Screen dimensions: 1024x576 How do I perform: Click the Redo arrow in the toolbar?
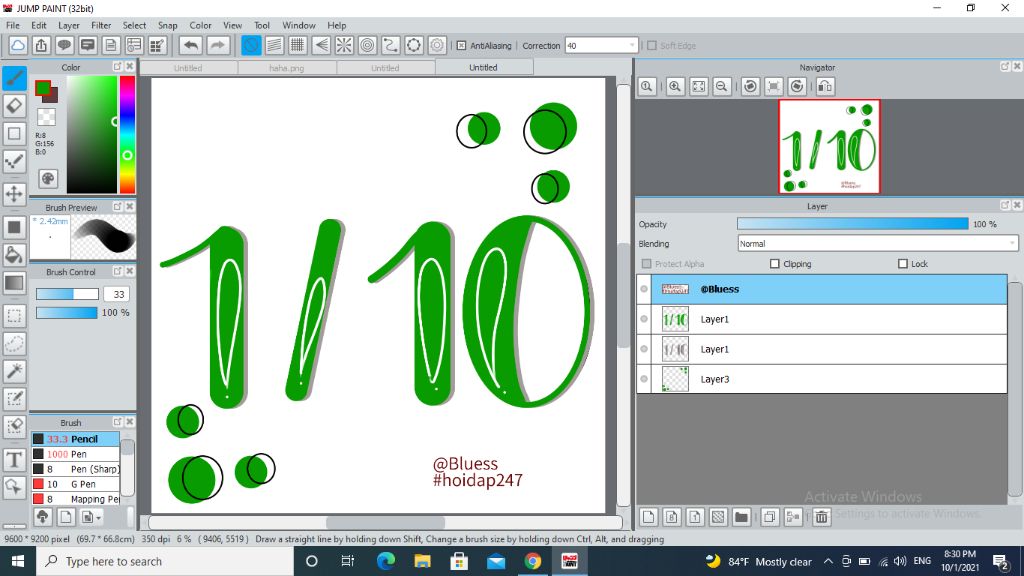pos(218,45)
